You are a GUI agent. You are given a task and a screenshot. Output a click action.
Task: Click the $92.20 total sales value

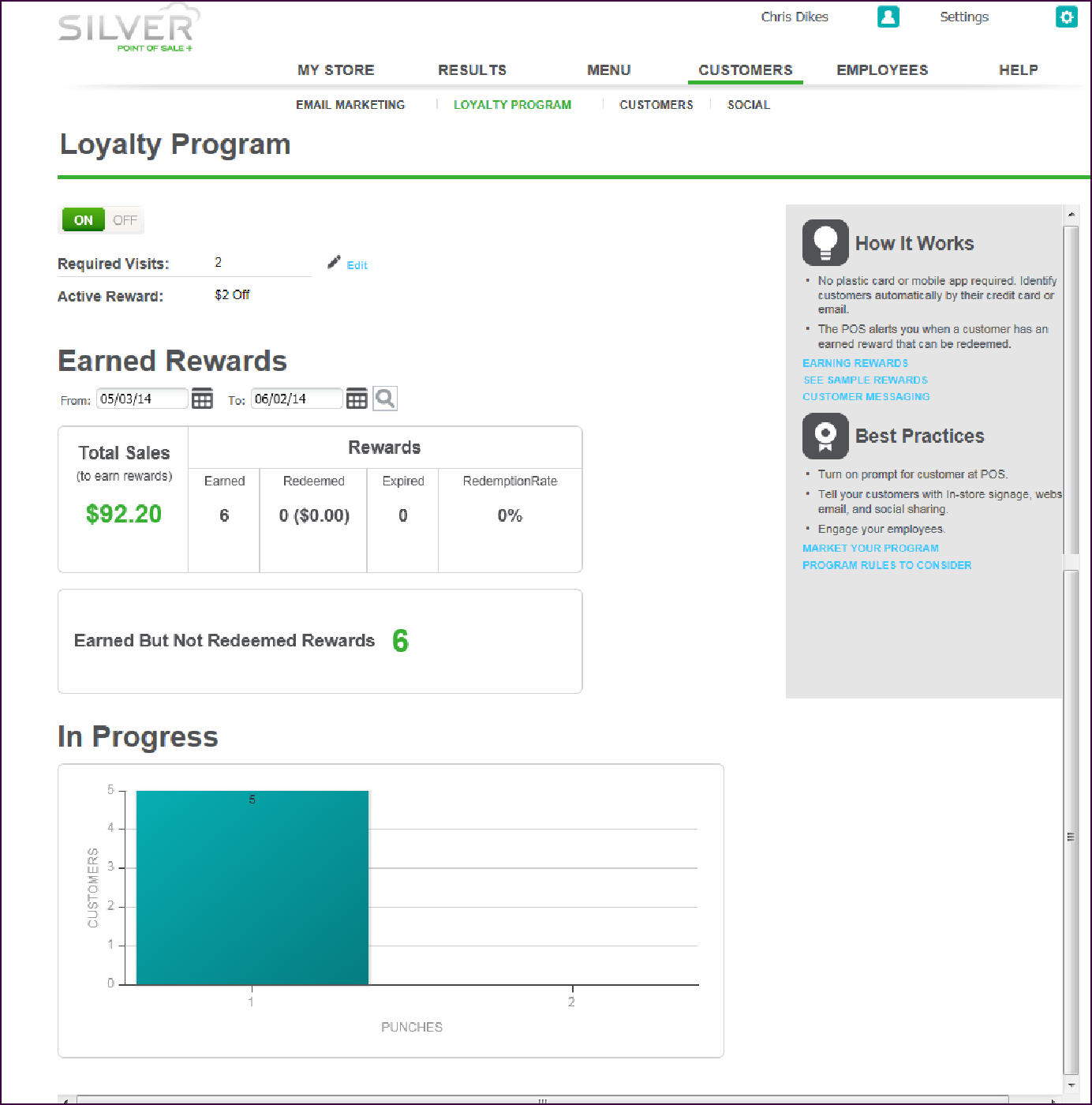click(x=124, y=515)
